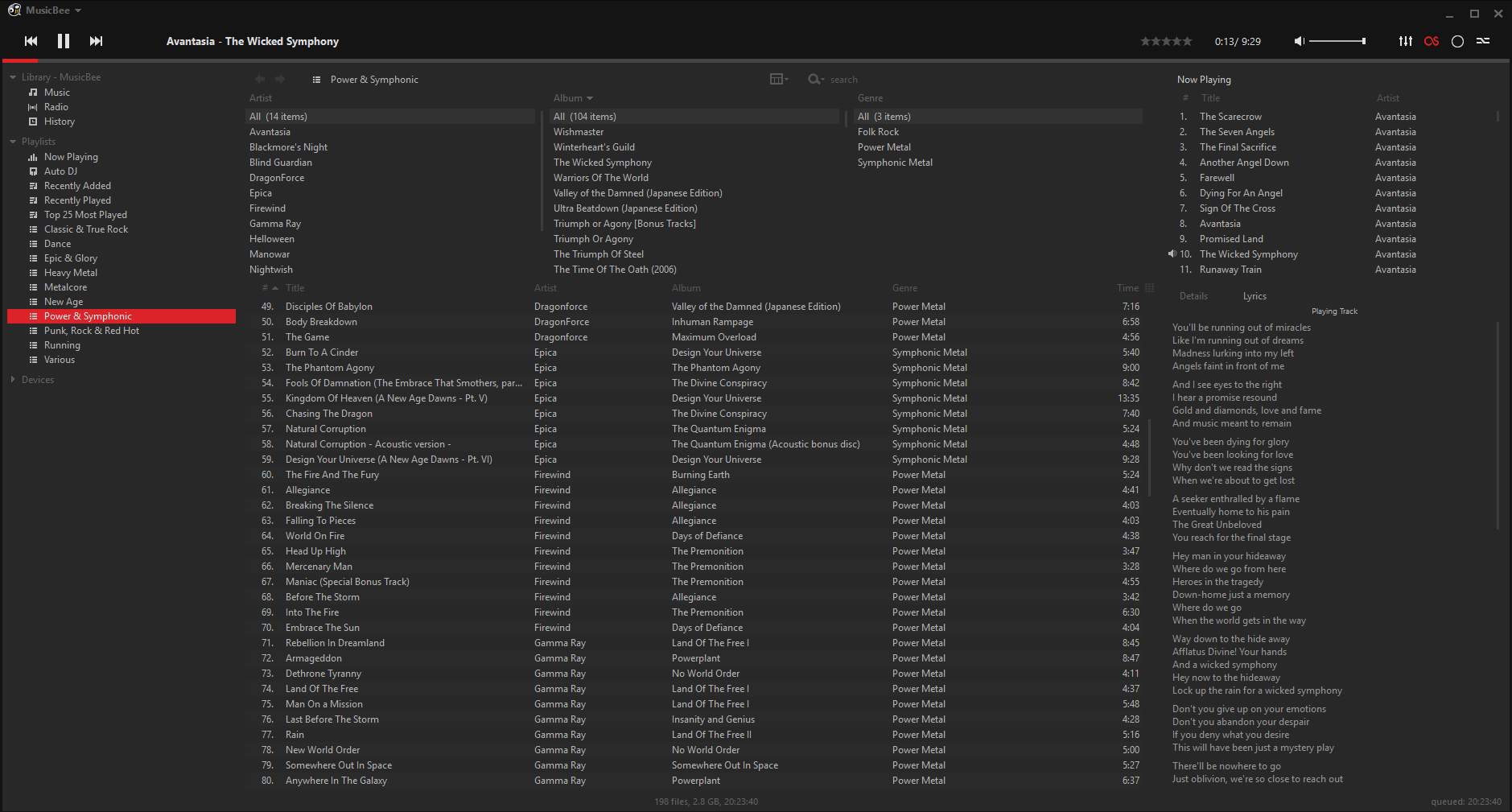Skip to the next track
The image size is (1512, 812).
tap(96, 41)
